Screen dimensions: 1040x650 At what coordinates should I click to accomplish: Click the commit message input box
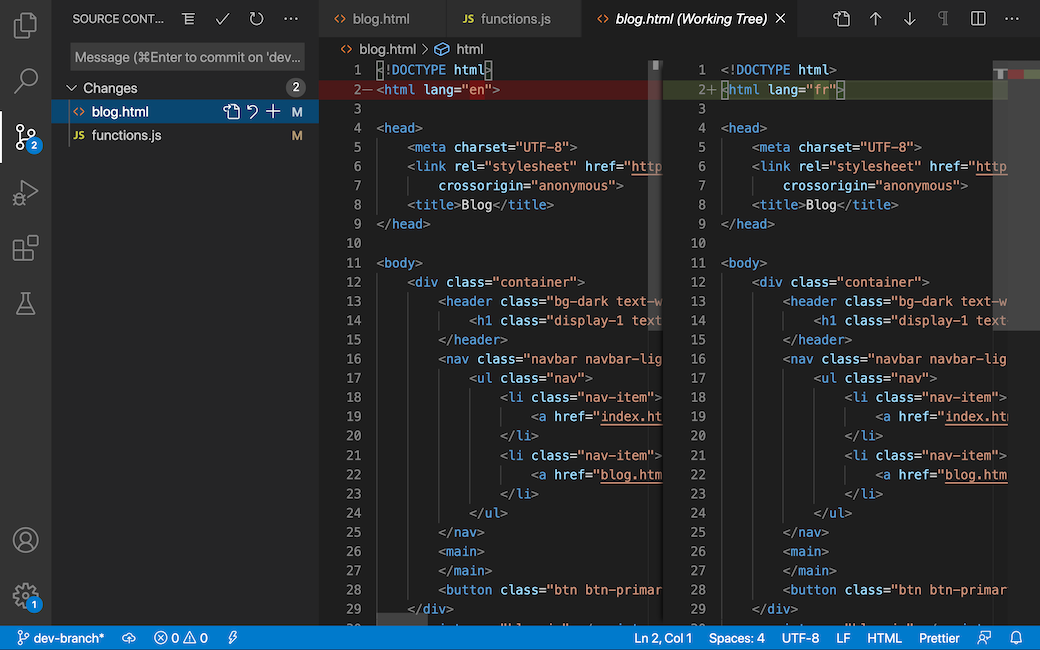[187, 57]
